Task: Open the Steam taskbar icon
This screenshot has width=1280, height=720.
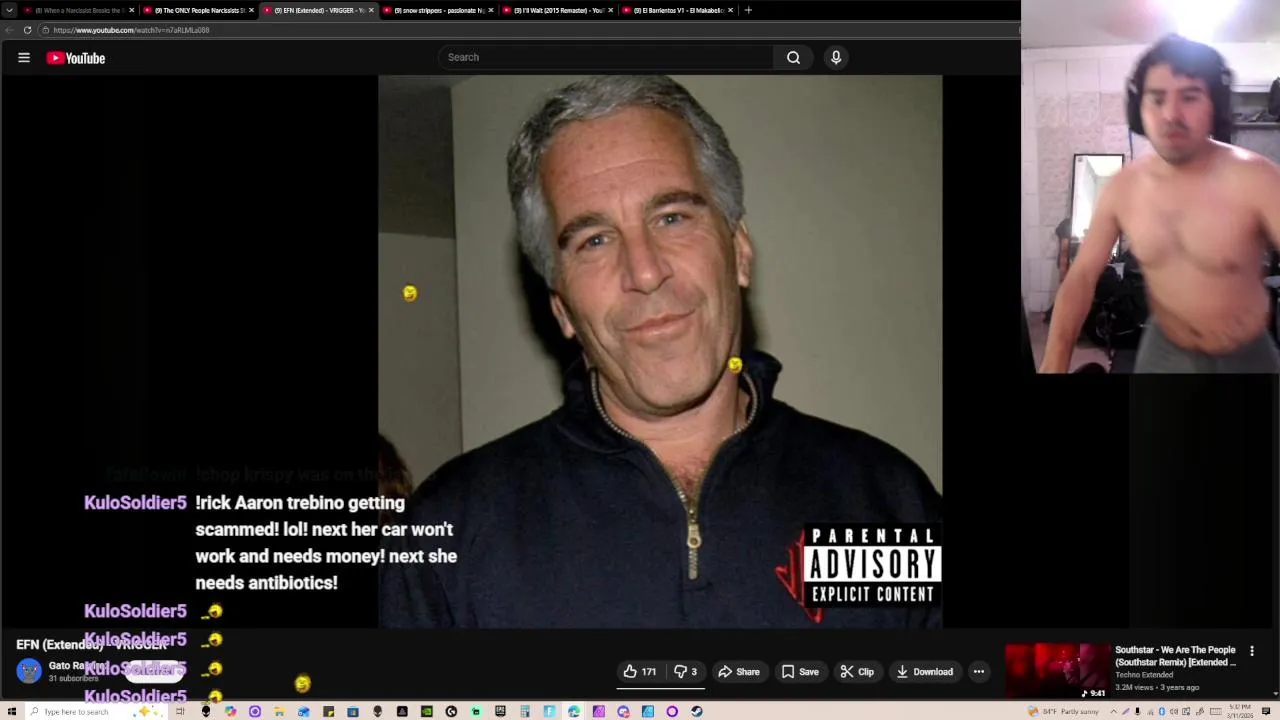Action: (696, 711)
